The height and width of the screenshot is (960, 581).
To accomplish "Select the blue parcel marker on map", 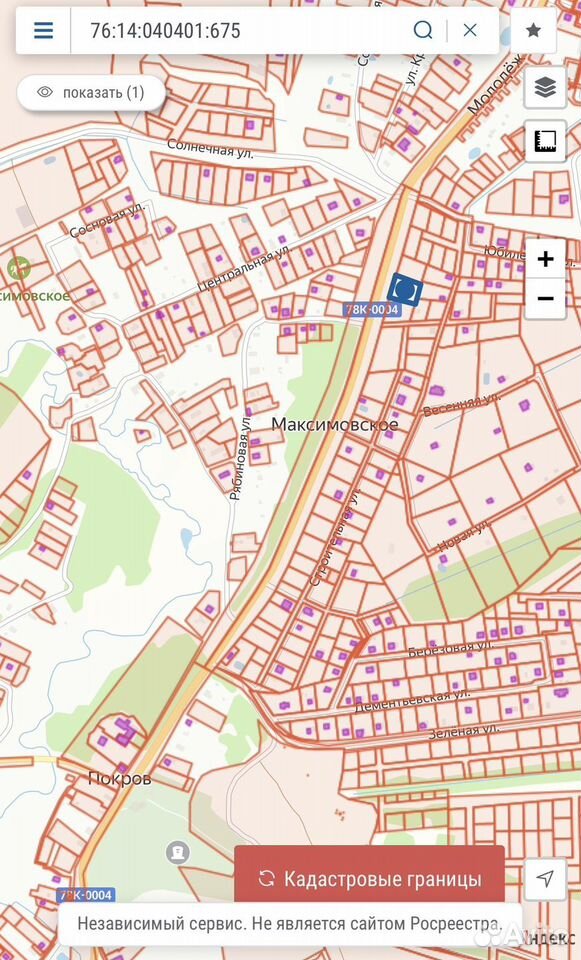I will click(405, 288).
